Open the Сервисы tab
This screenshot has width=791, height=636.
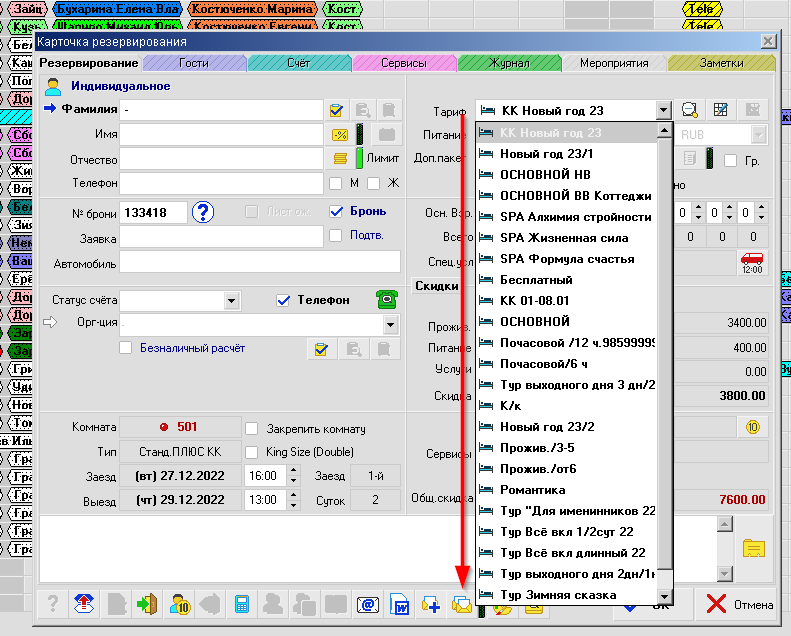(x=403, y=63)
